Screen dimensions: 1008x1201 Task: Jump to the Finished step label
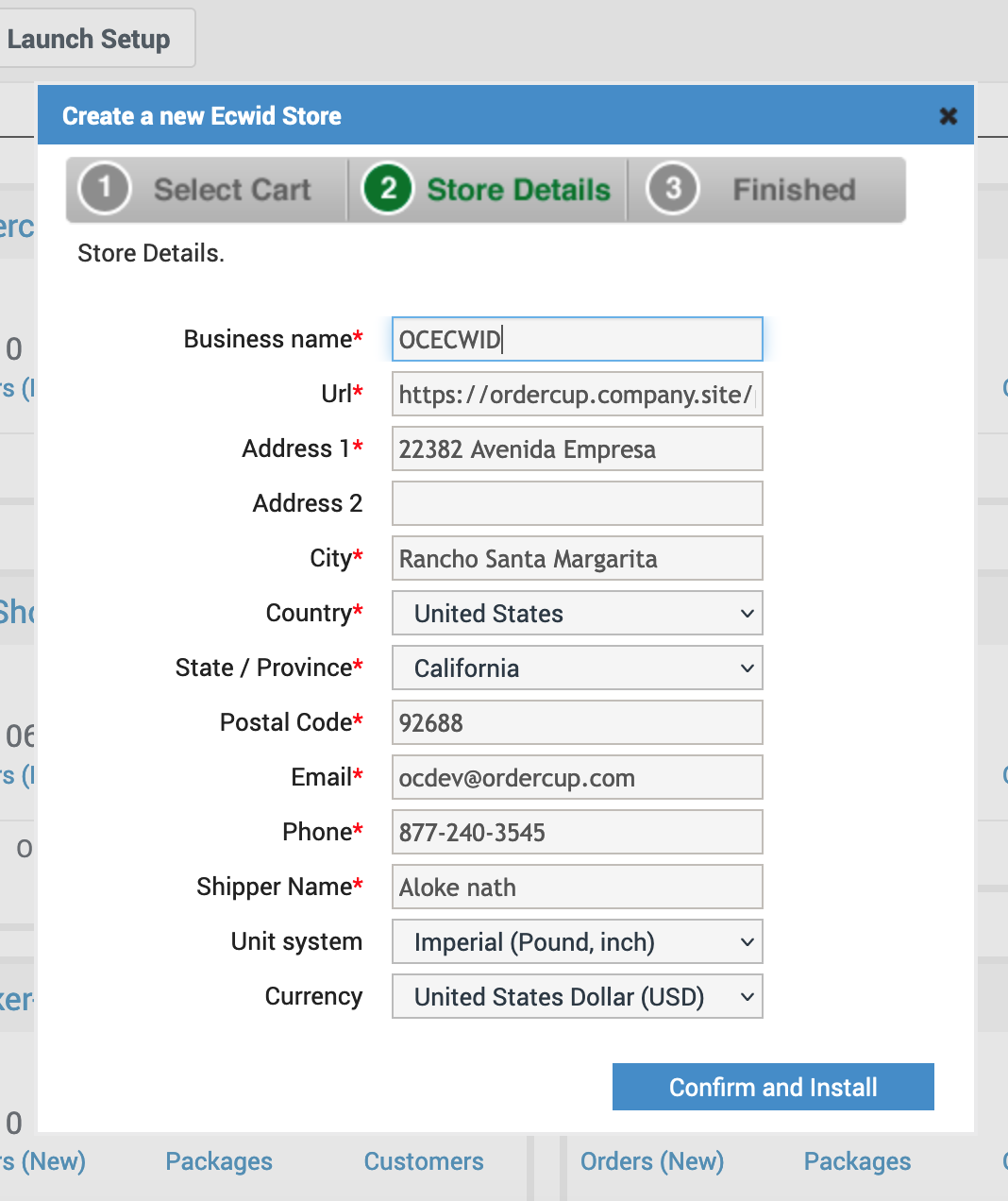794,190
